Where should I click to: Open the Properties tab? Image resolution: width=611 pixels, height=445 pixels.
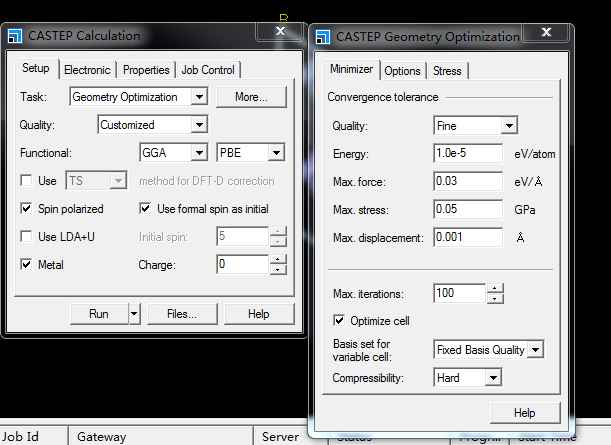pyautogui.click(x=146, y=70)
